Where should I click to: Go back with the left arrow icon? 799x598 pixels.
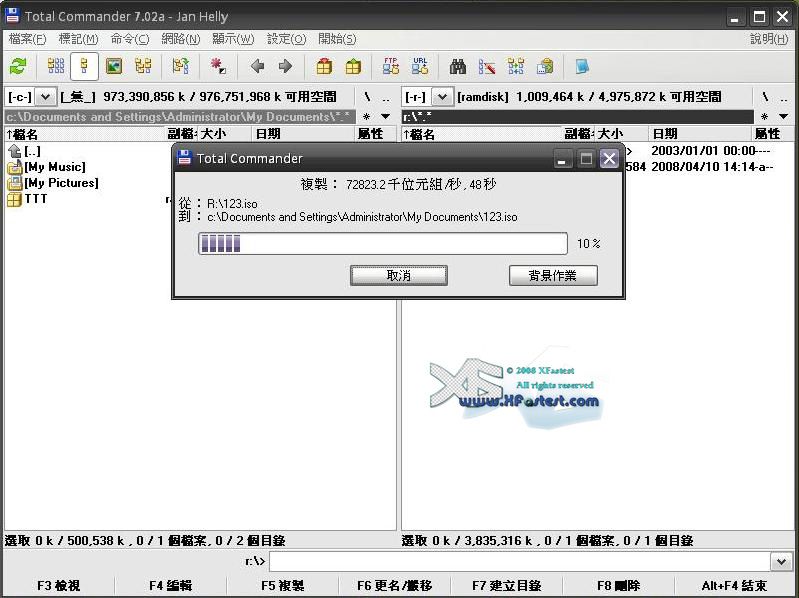(x=257, y=66)
